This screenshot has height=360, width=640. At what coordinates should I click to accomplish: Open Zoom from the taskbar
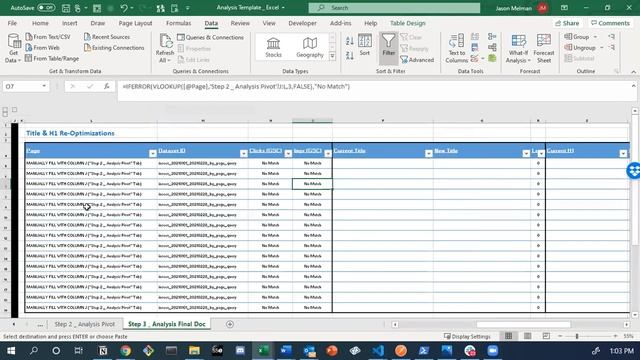[493, 351]
